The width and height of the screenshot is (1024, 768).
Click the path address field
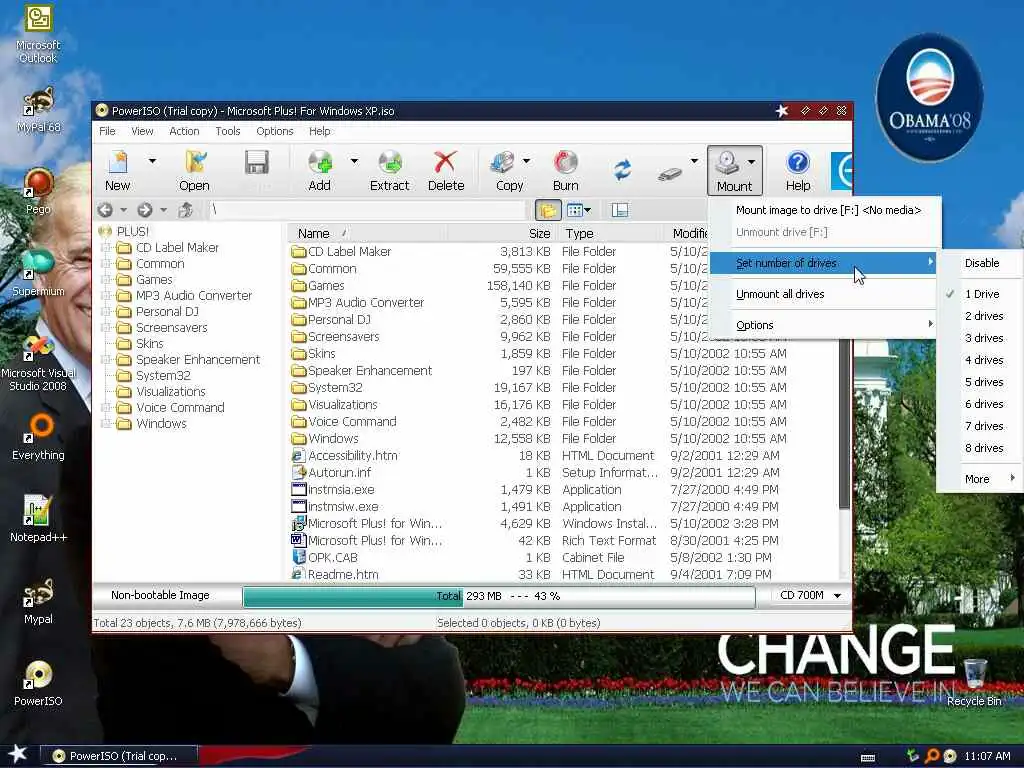pos(366,210)
